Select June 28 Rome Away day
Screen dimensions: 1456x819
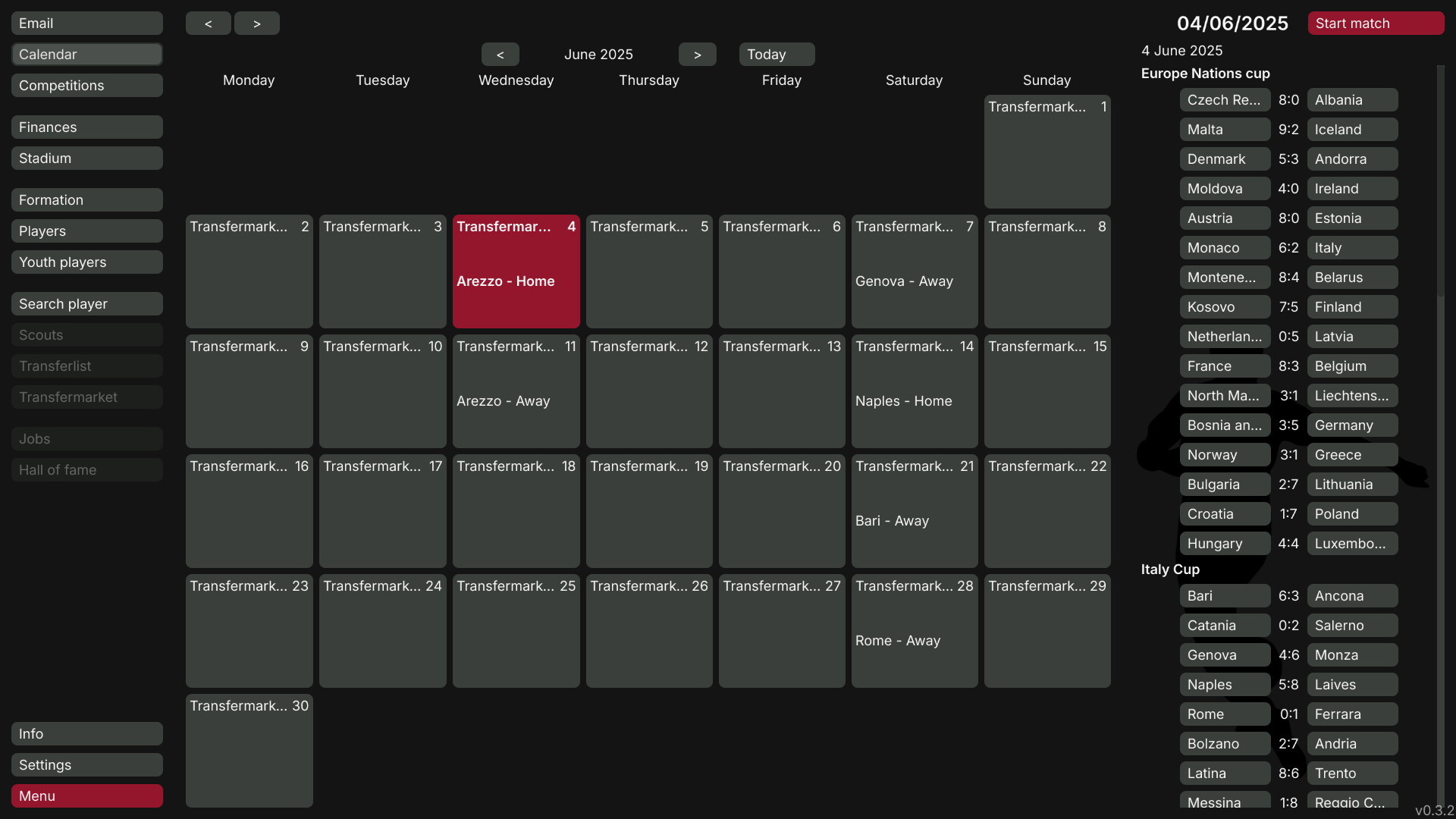click(x=914, y=631)
